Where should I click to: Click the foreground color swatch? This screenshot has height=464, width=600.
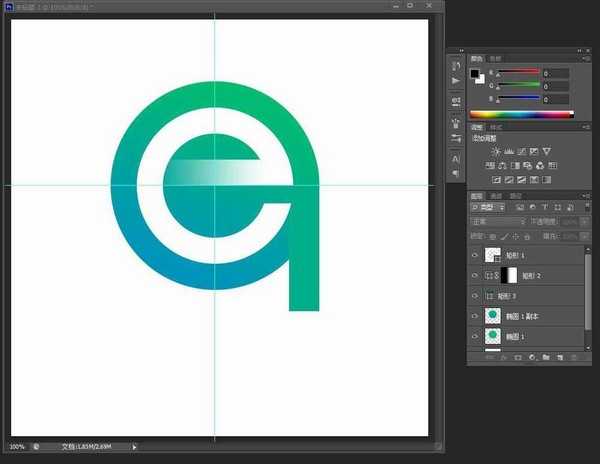point(475,73)
